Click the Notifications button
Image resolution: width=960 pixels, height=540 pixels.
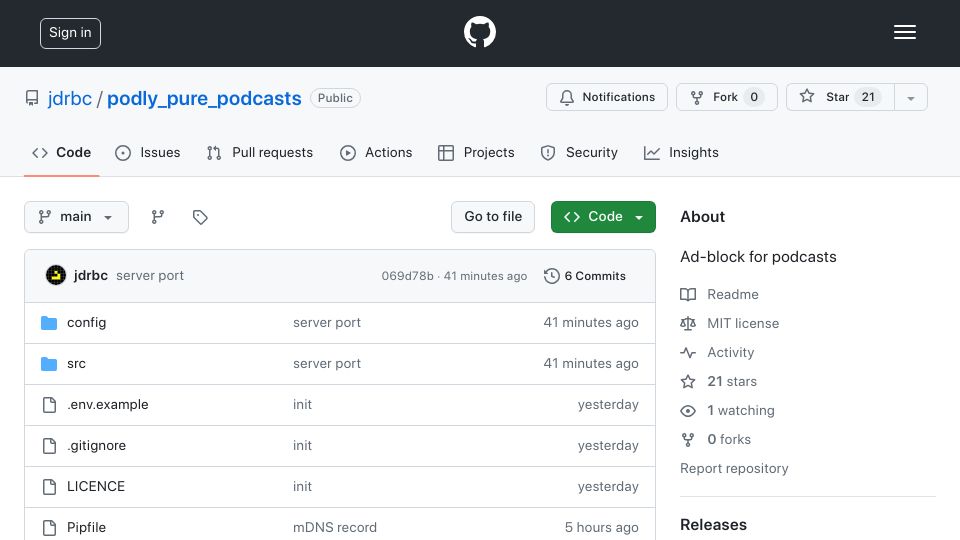607,97
